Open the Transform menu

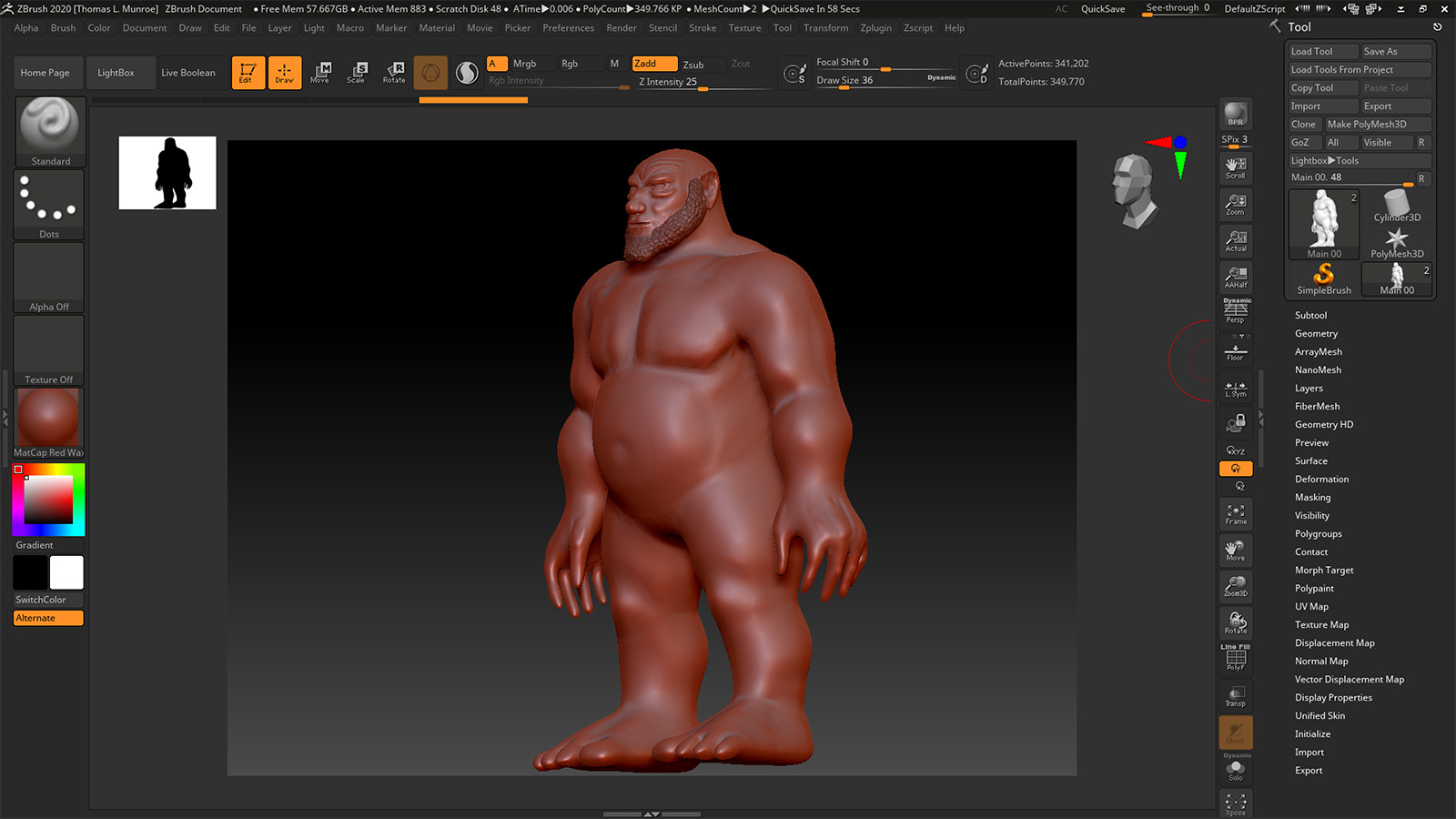[825, 28]
